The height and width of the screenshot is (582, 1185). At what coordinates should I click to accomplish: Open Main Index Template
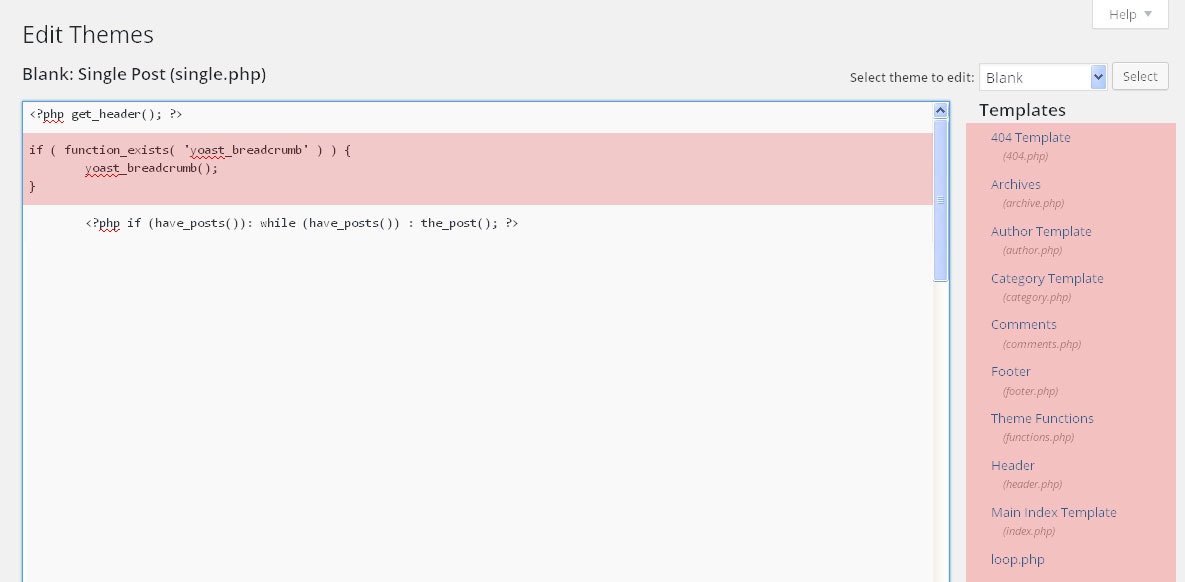point(1053,513)
